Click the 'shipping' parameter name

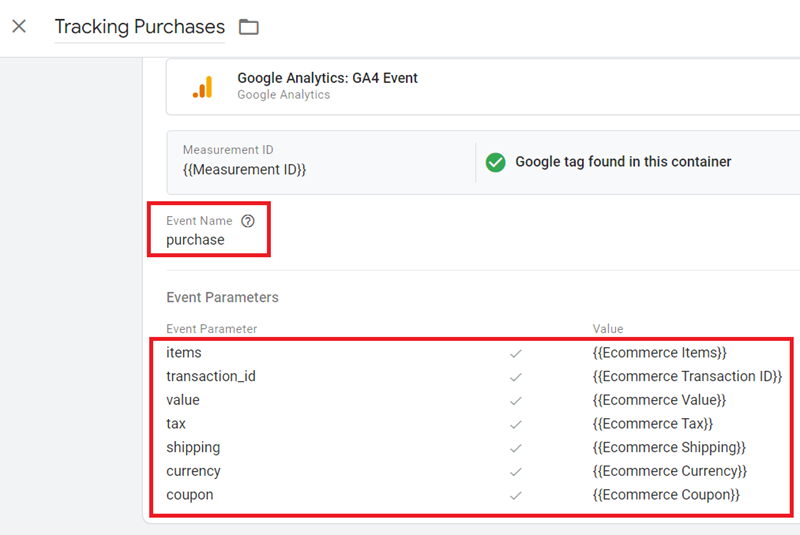point(193,448)
